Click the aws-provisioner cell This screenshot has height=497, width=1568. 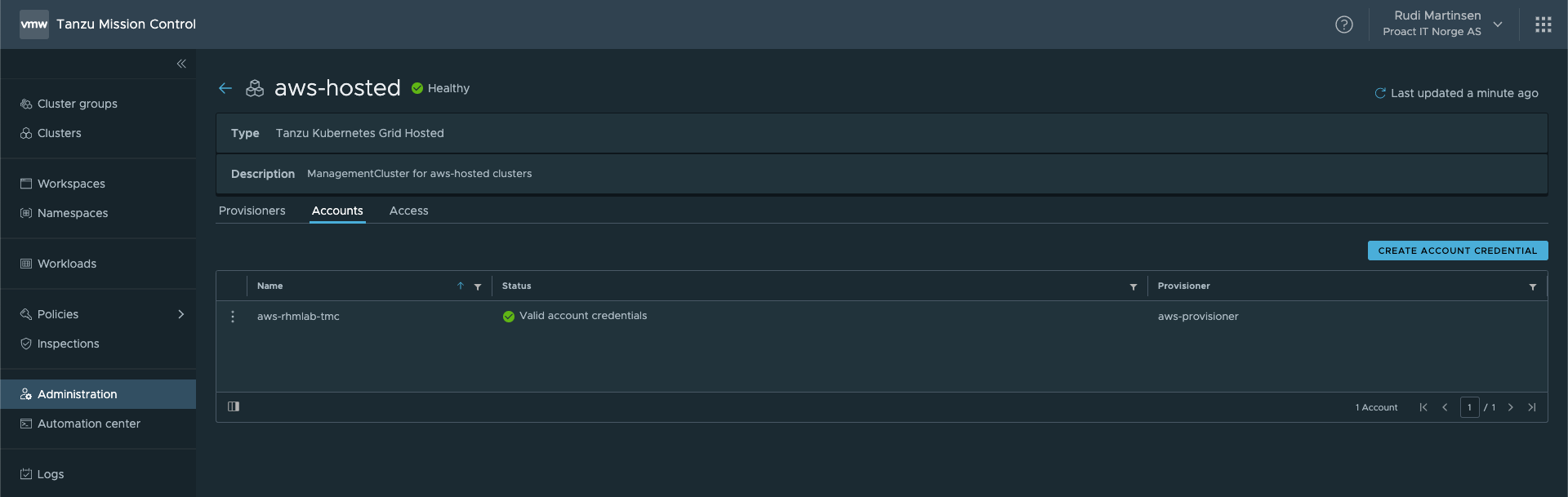coord(1198,317)
